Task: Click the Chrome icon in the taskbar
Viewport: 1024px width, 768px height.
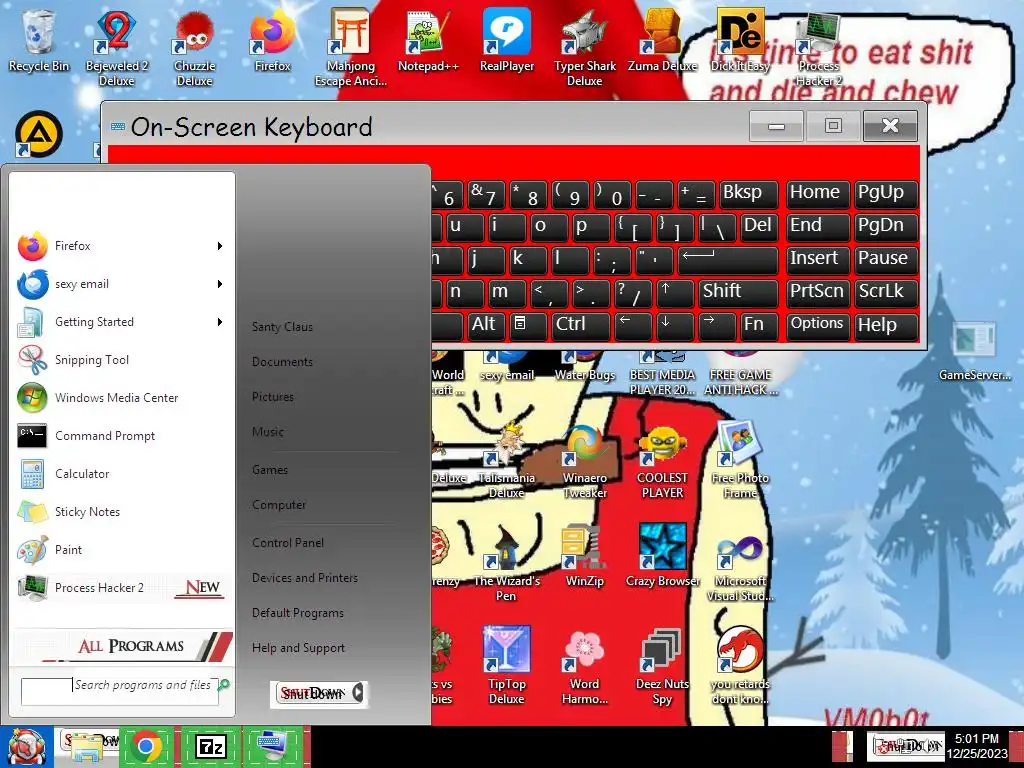Action: (146, 746)
